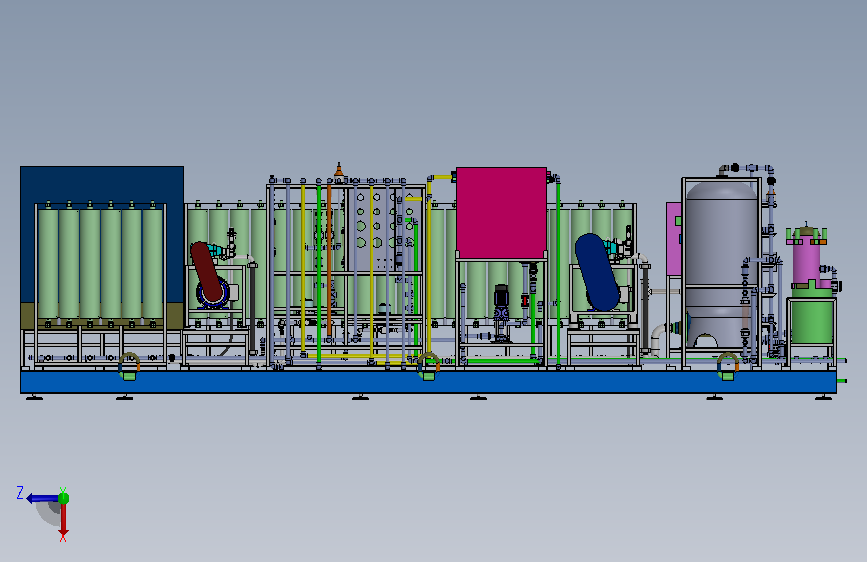Select the pink cylindrical filter housing at right

(x=806, y=259)
